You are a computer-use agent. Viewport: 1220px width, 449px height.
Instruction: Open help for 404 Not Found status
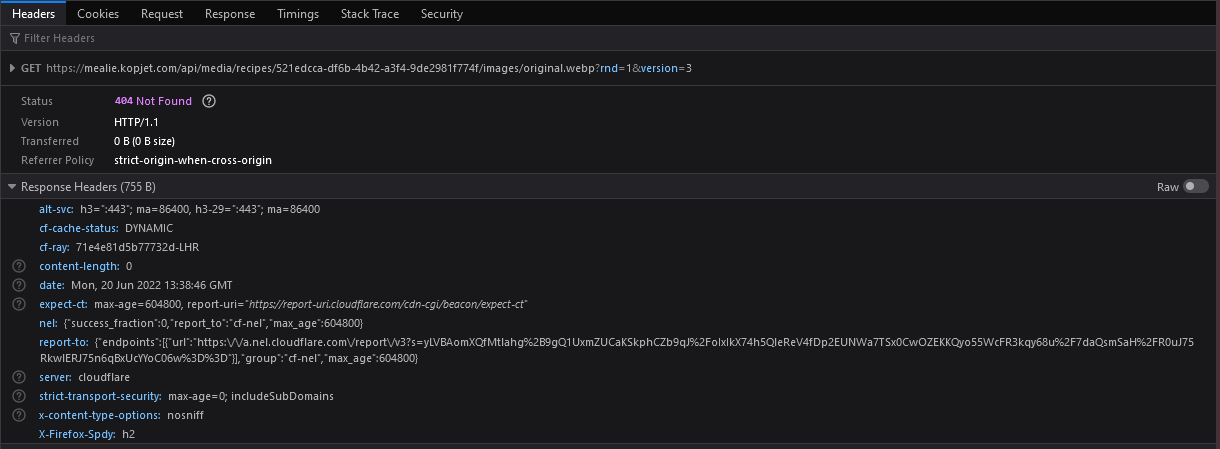pyautogui.click(x=209, y=101)
